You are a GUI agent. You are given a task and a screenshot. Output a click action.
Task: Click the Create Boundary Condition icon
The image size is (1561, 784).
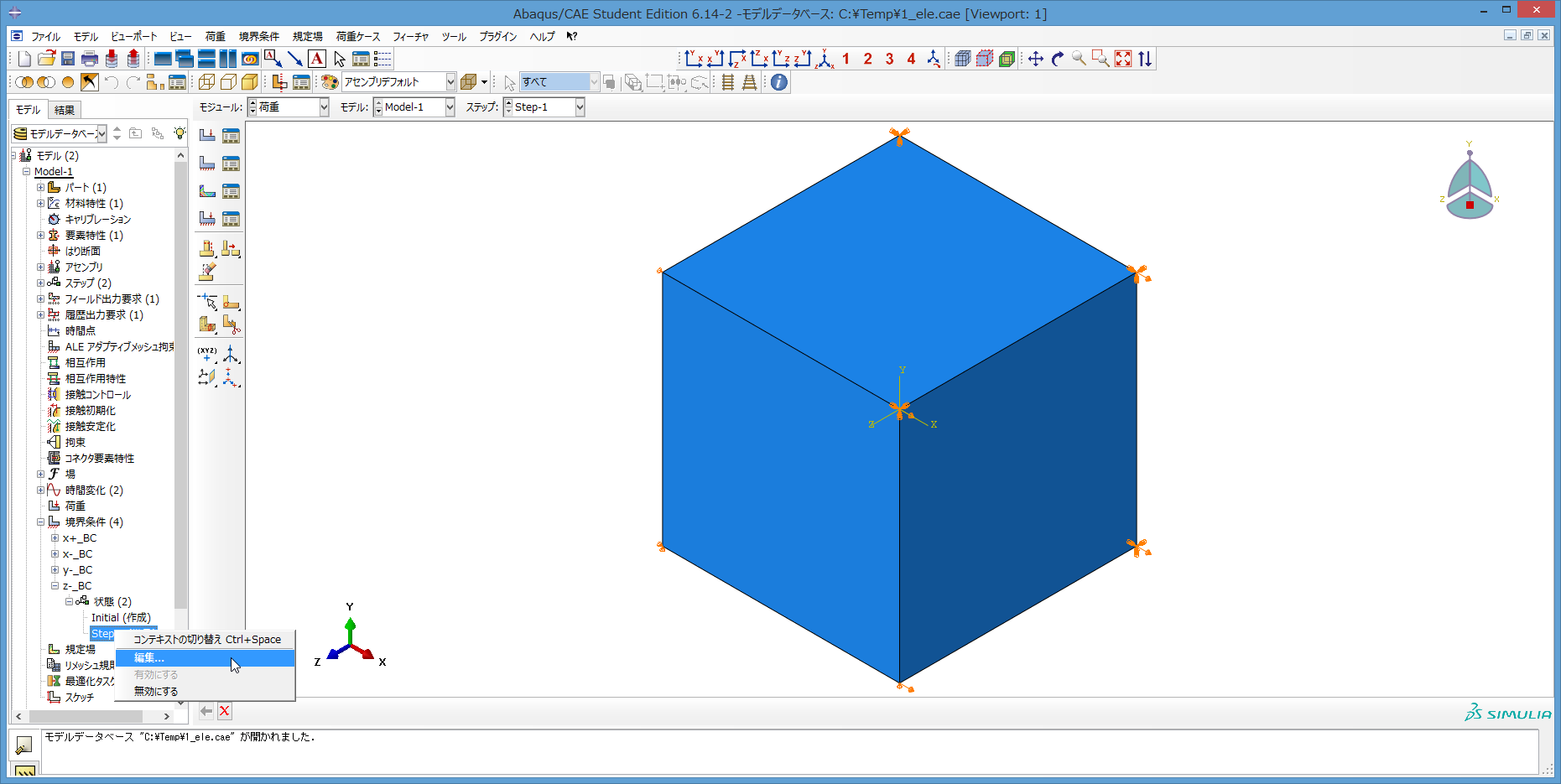[207, 163]
